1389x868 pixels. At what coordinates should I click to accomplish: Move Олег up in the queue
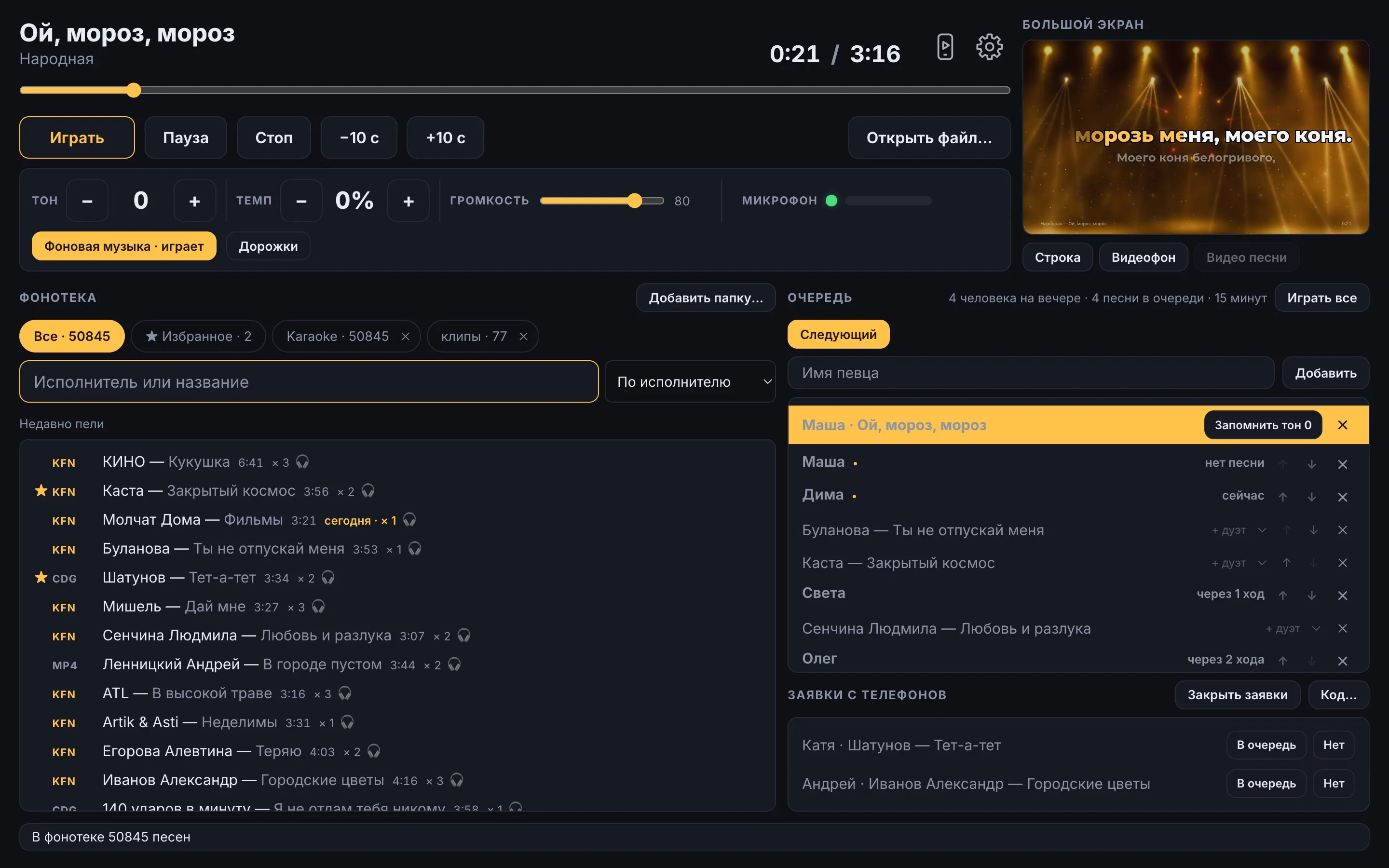1283,661
